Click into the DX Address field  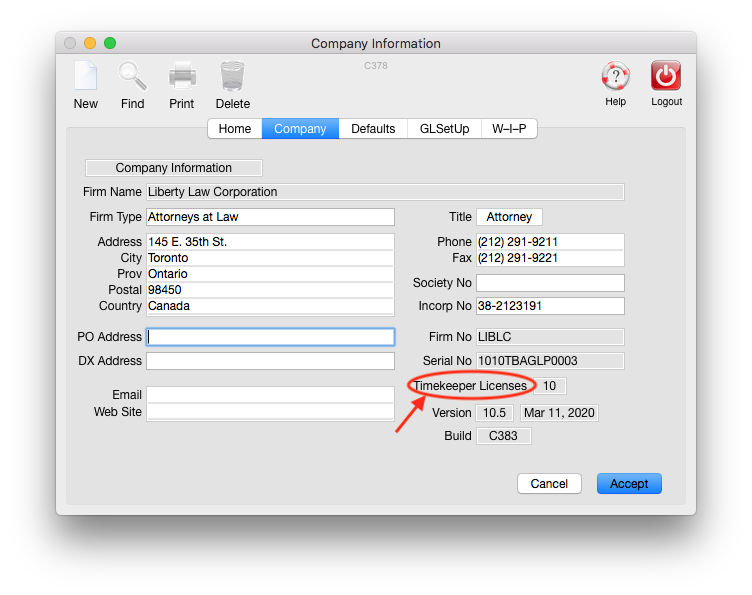[270, 361]
